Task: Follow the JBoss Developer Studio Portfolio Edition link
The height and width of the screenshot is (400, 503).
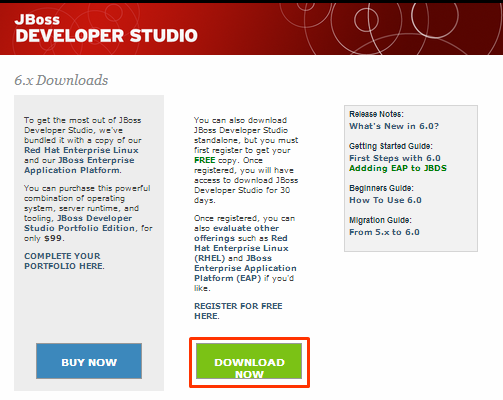Action: tap(79, 223)
